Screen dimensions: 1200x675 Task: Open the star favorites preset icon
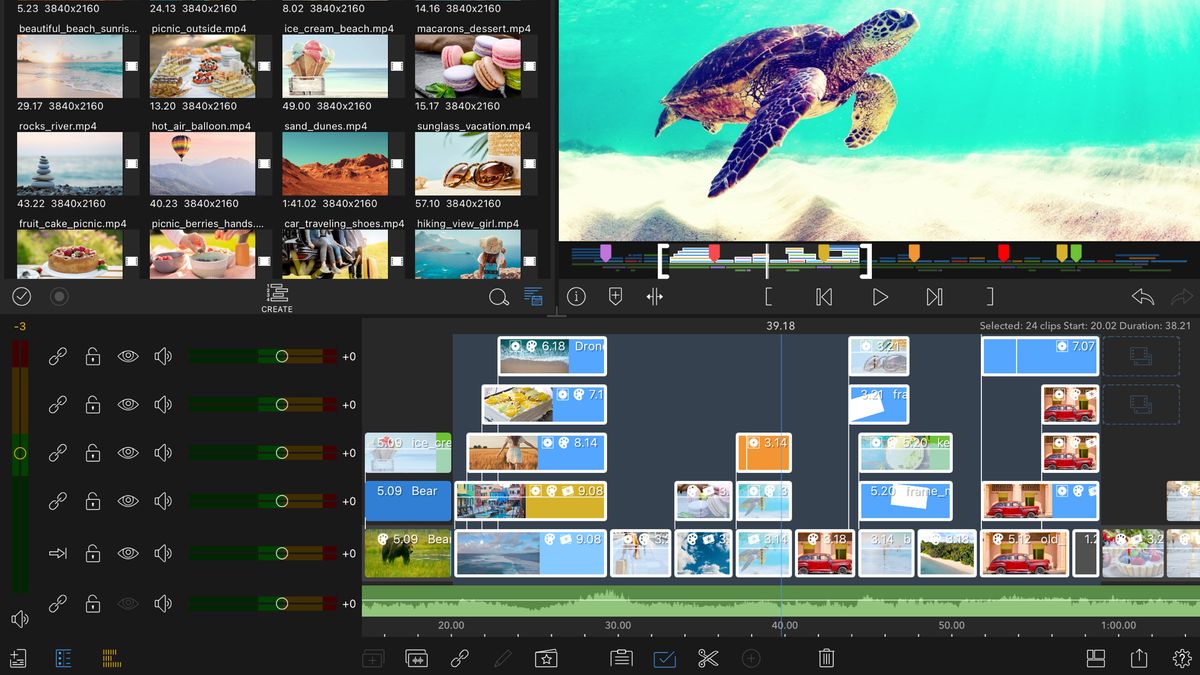point(547,658)
